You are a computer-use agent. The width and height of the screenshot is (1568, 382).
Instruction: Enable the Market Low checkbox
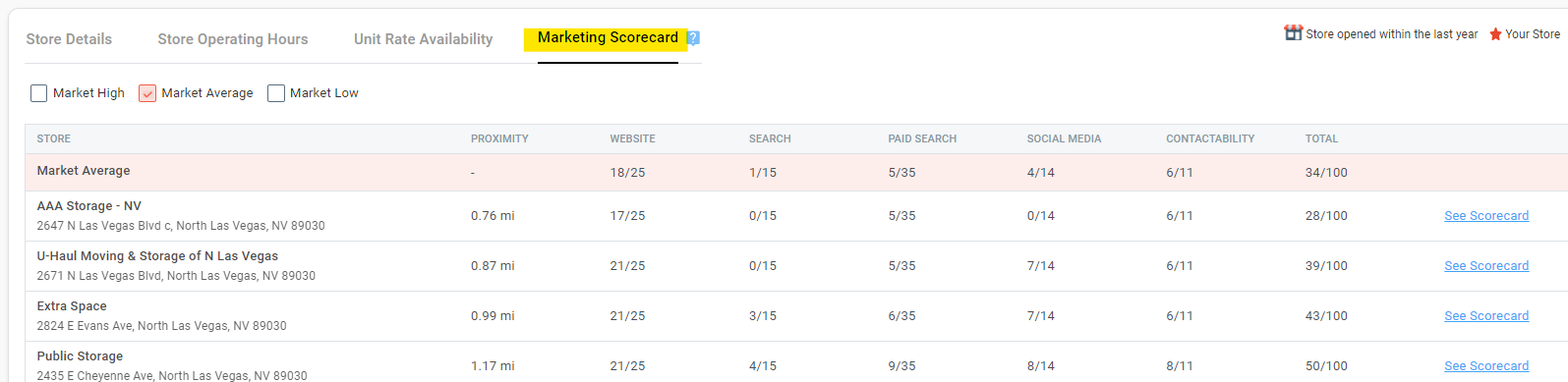click(x=276, y=93)
